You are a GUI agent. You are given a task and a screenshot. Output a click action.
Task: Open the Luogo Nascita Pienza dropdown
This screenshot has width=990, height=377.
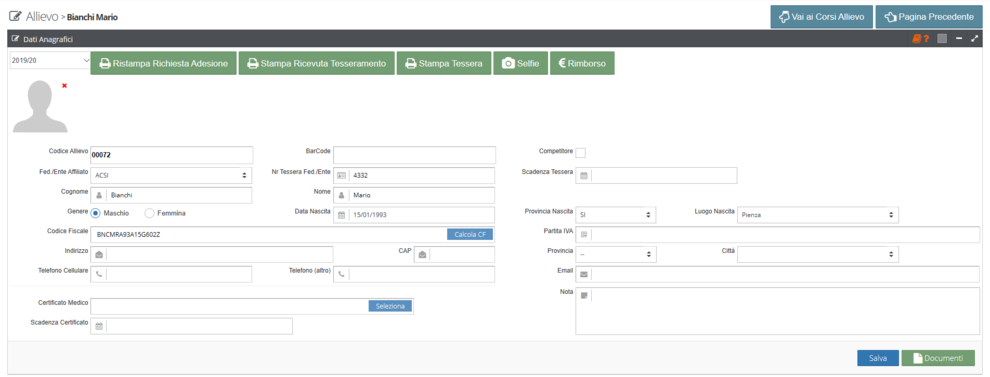click(818, 215)
